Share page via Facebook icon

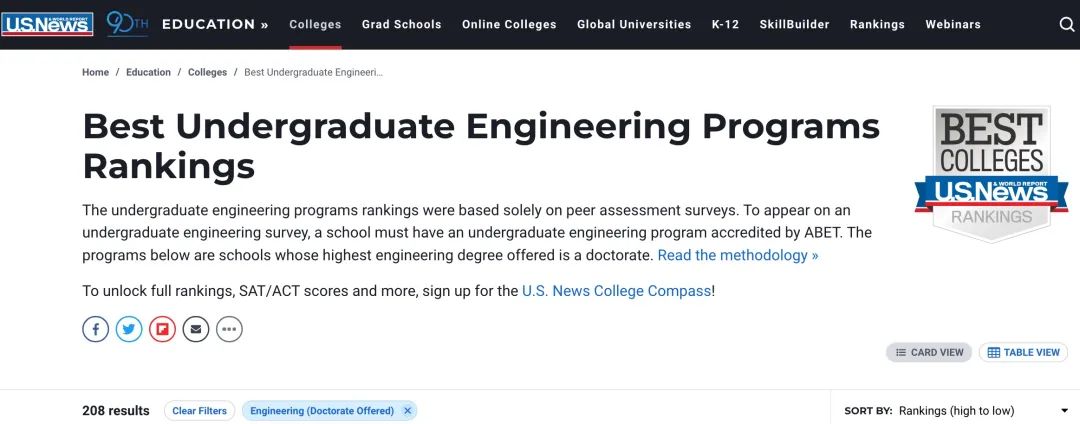tap(96, 330)
